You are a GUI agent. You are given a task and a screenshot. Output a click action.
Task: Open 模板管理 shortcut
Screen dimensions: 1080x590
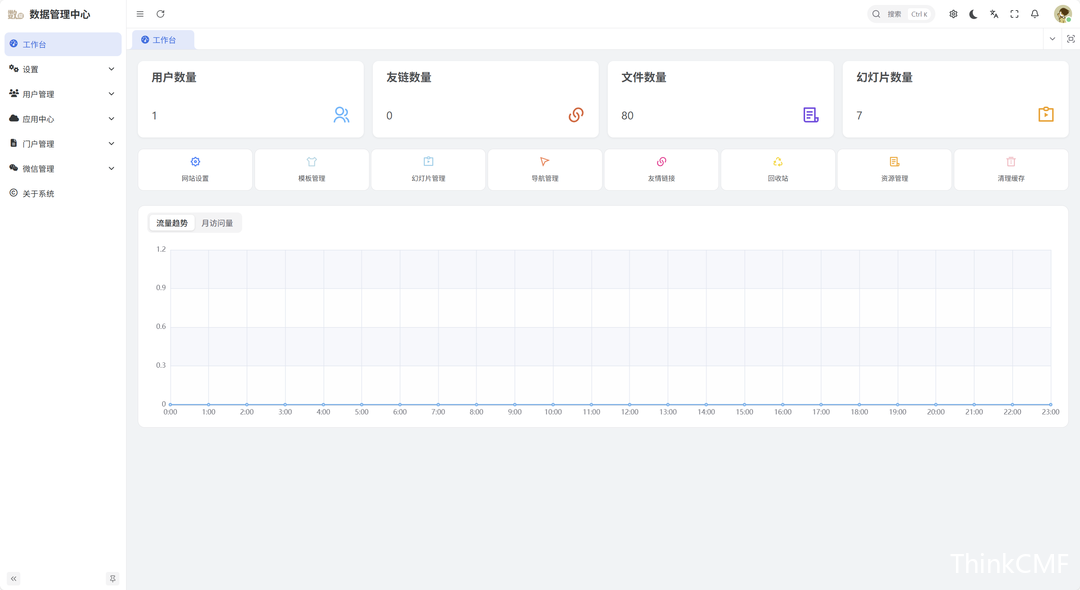[x=311, y=169]
